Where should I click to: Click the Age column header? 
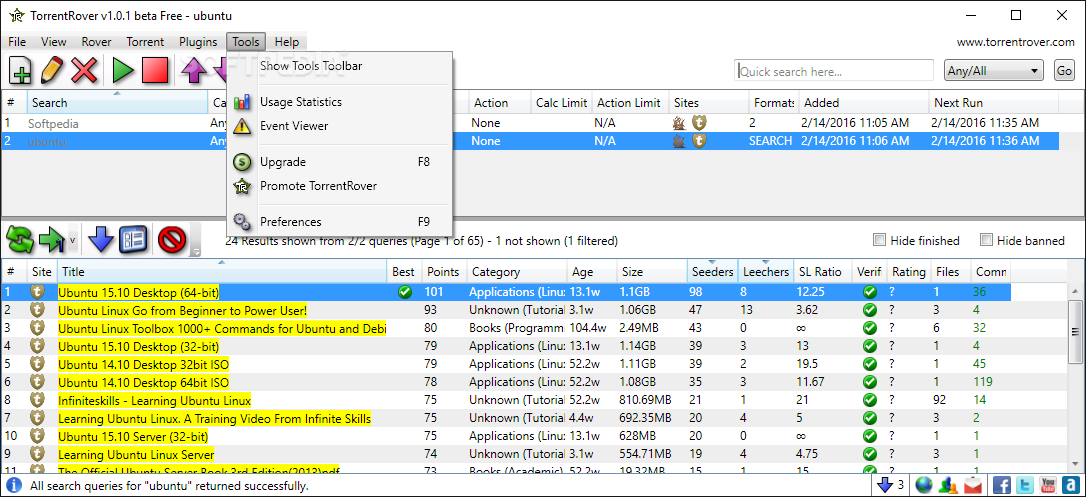click(592, 272)
